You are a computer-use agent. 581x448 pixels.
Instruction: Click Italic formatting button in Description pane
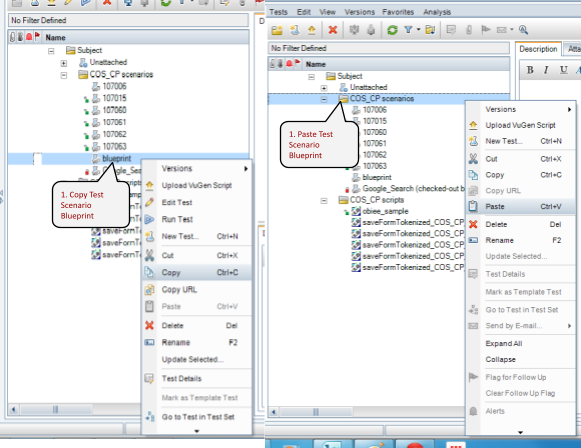(x=546, y=70)
